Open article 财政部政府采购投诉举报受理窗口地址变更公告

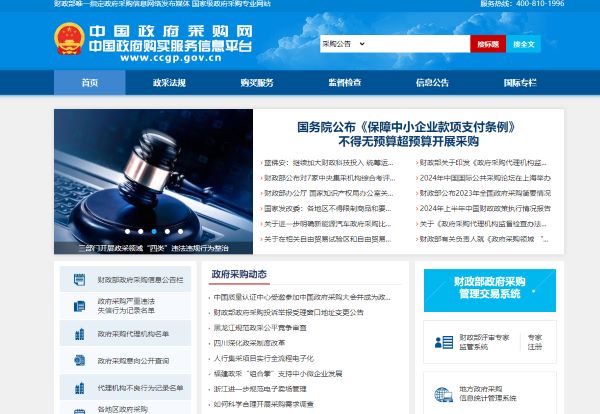point(289,312)
